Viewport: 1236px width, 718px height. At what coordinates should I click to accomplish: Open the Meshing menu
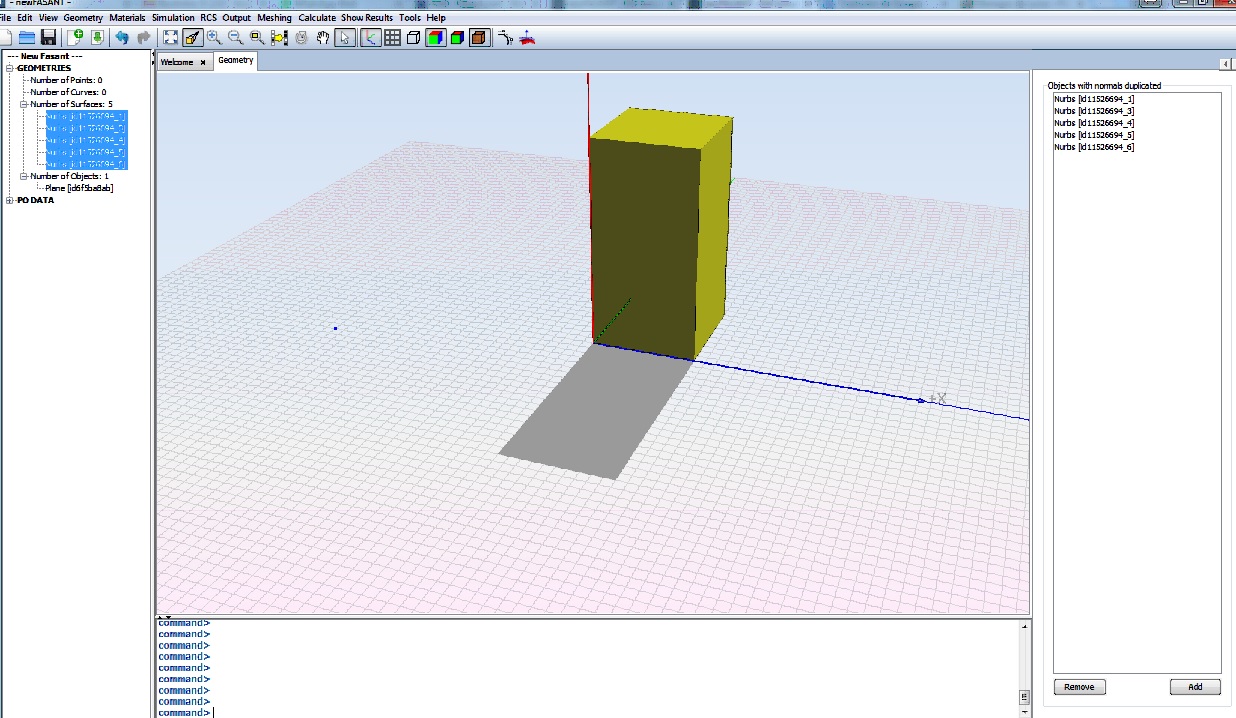[x=274, y=18]
